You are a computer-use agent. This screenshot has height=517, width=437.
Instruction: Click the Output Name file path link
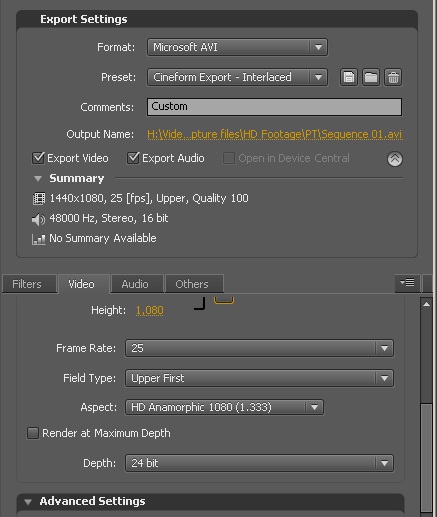(275, 134)
